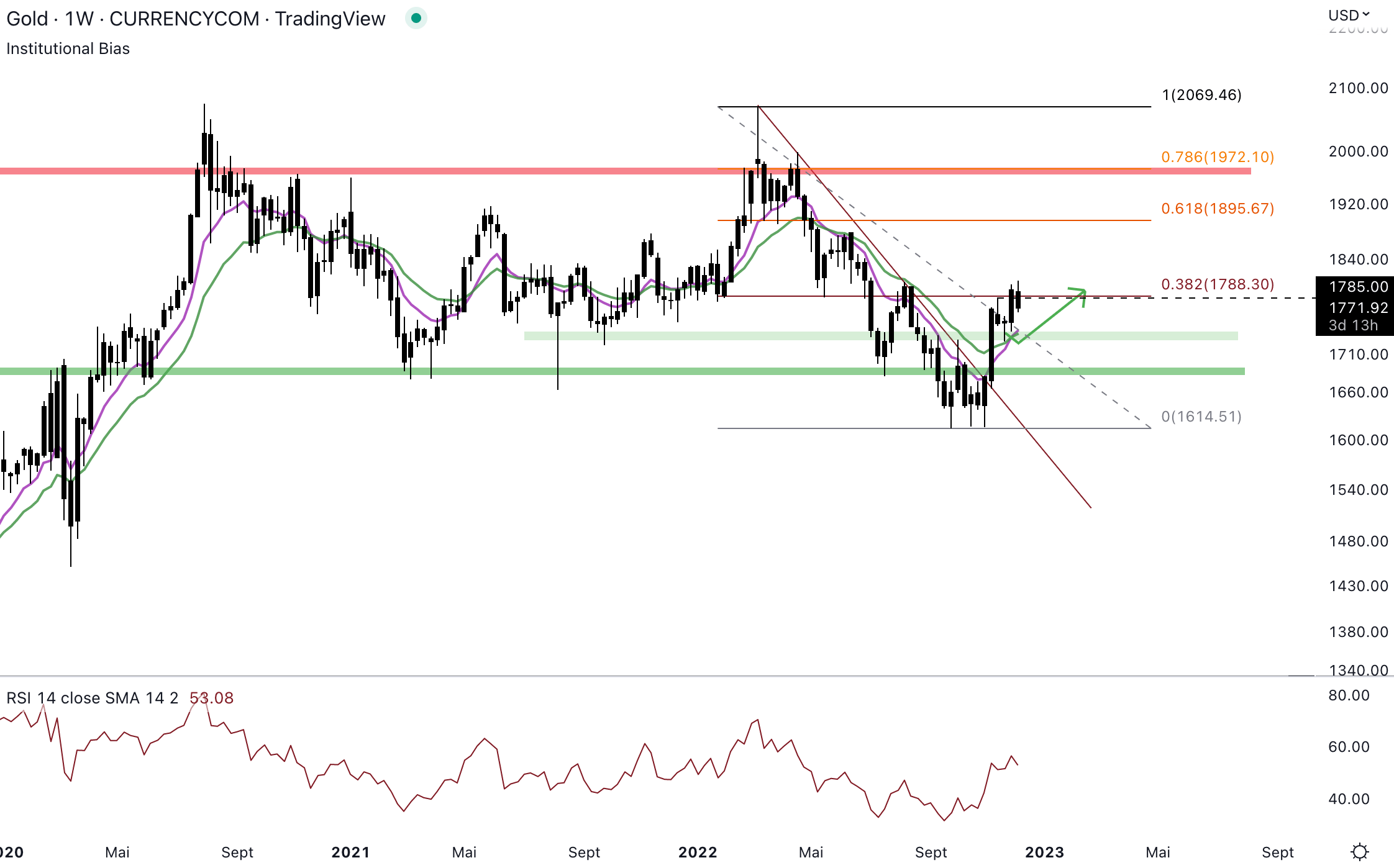The height and width of the screenshot is (868, 1394).
Task: Click the 3d 13h candle countdown label
Action: click(1353, 325)
